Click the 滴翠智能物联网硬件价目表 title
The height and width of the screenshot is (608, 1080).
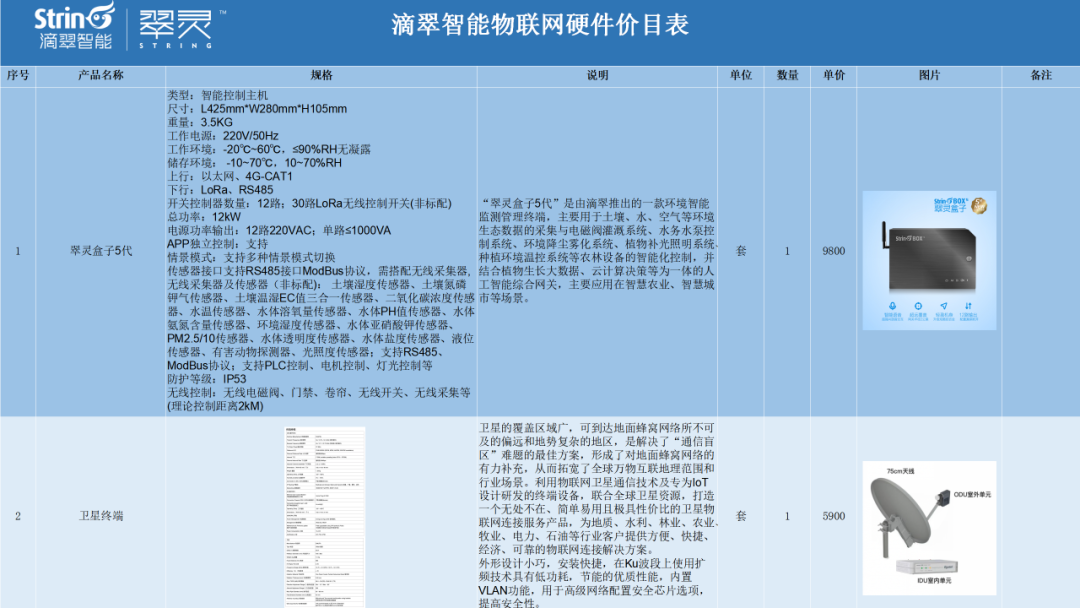540,26
